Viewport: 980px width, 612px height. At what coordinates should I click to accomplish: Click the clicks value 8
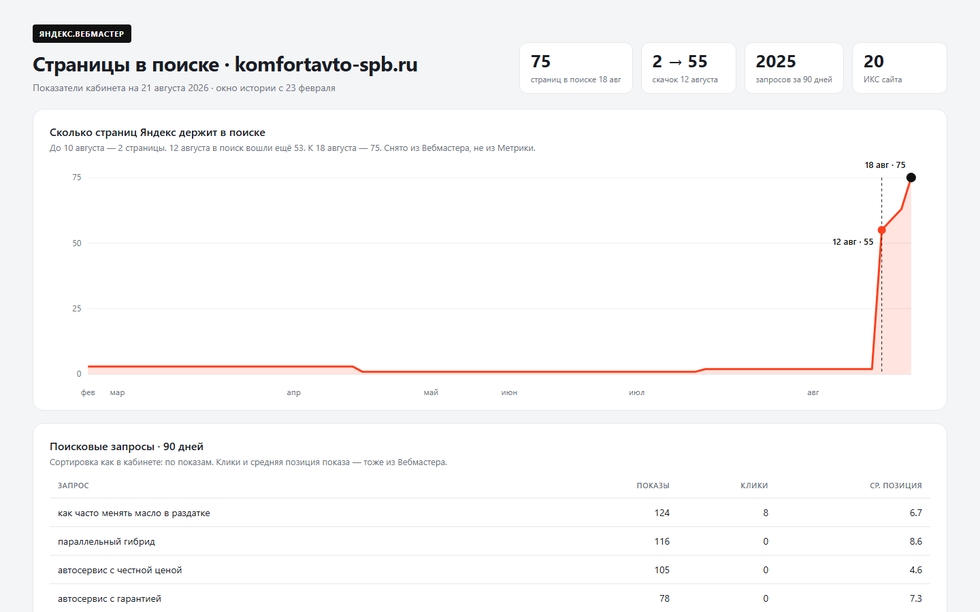coord(766,513)
